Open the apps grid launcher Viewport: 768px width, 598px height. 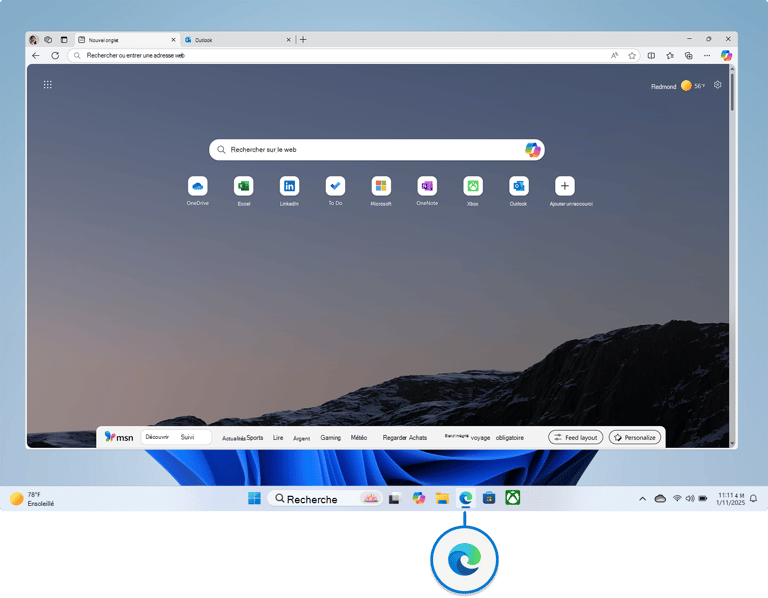[x=48, y=85]
